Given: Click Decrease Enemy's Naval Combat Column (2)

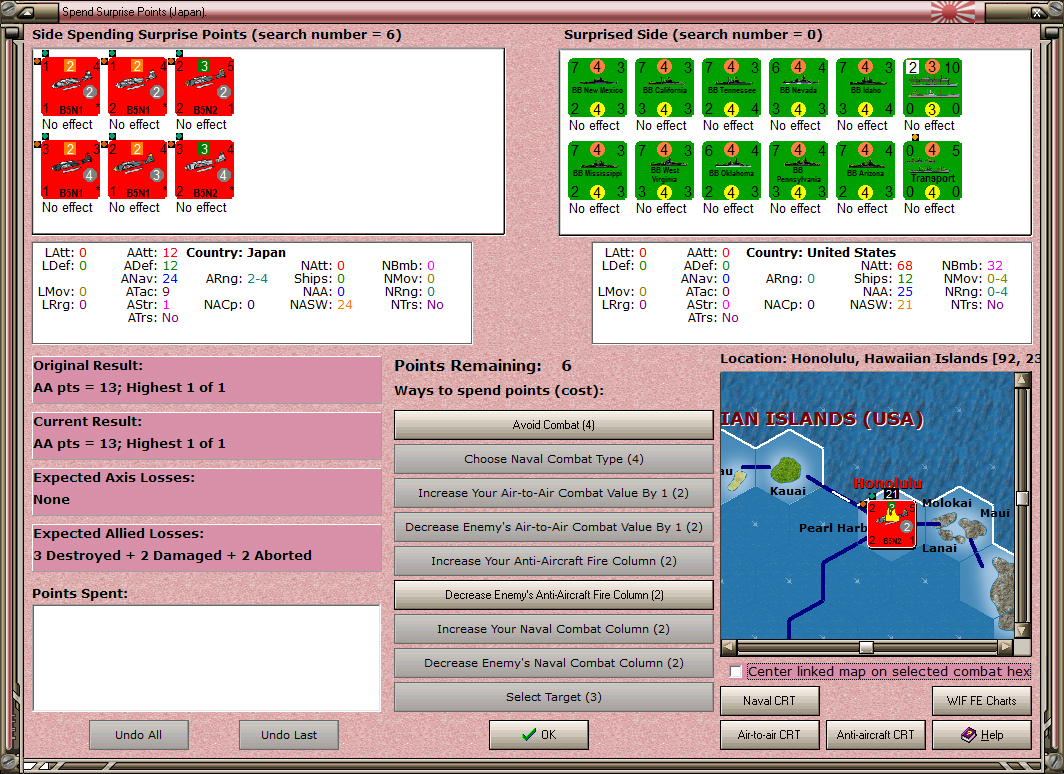Looking at the screenshot, I should 554,663.
